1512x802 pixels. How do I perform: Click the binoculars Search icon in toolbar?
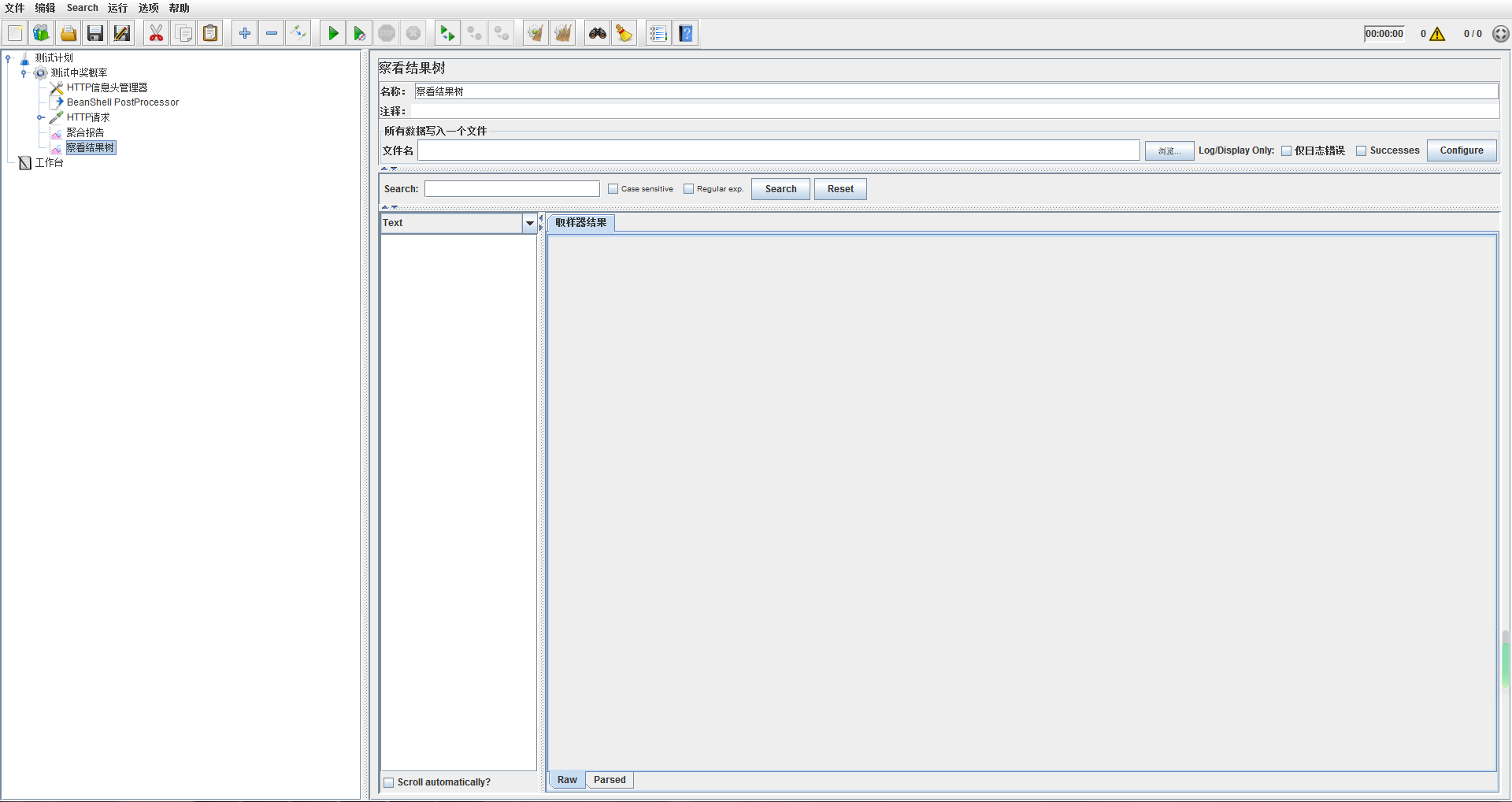[598, 33]
